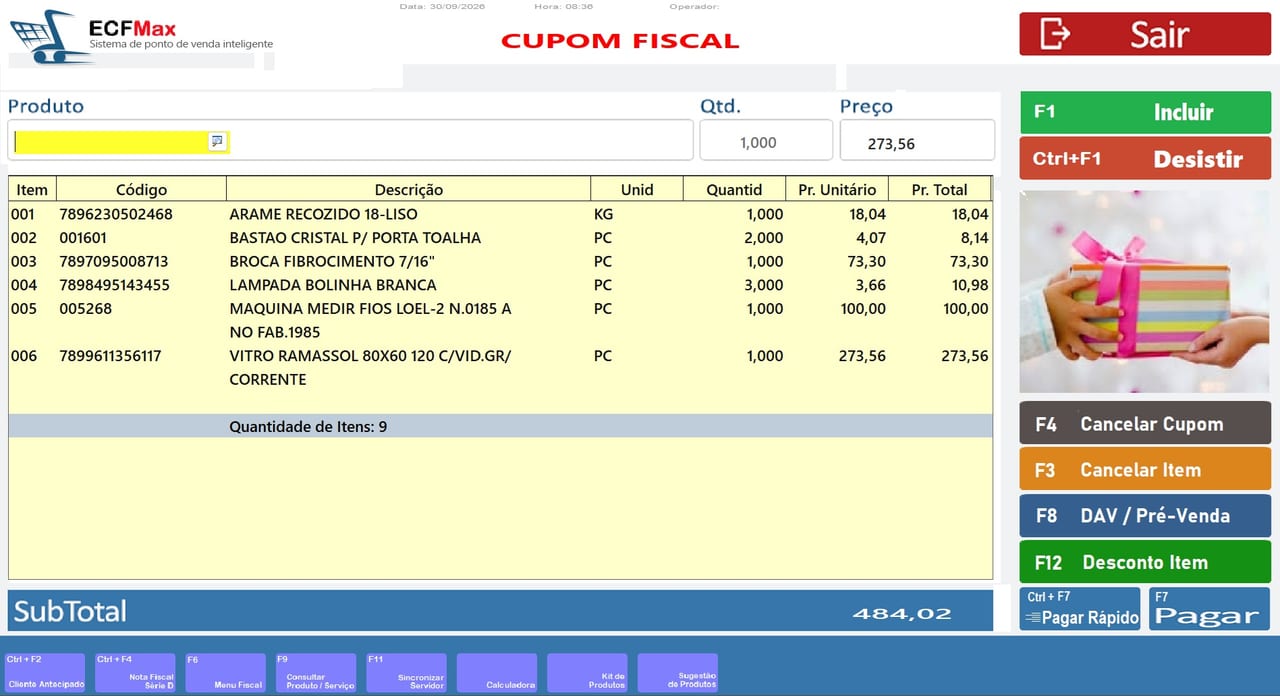Open Menu Fiscal (F6)
Viewport: 1280px width, 696px height.
click(x=225, y=672)
